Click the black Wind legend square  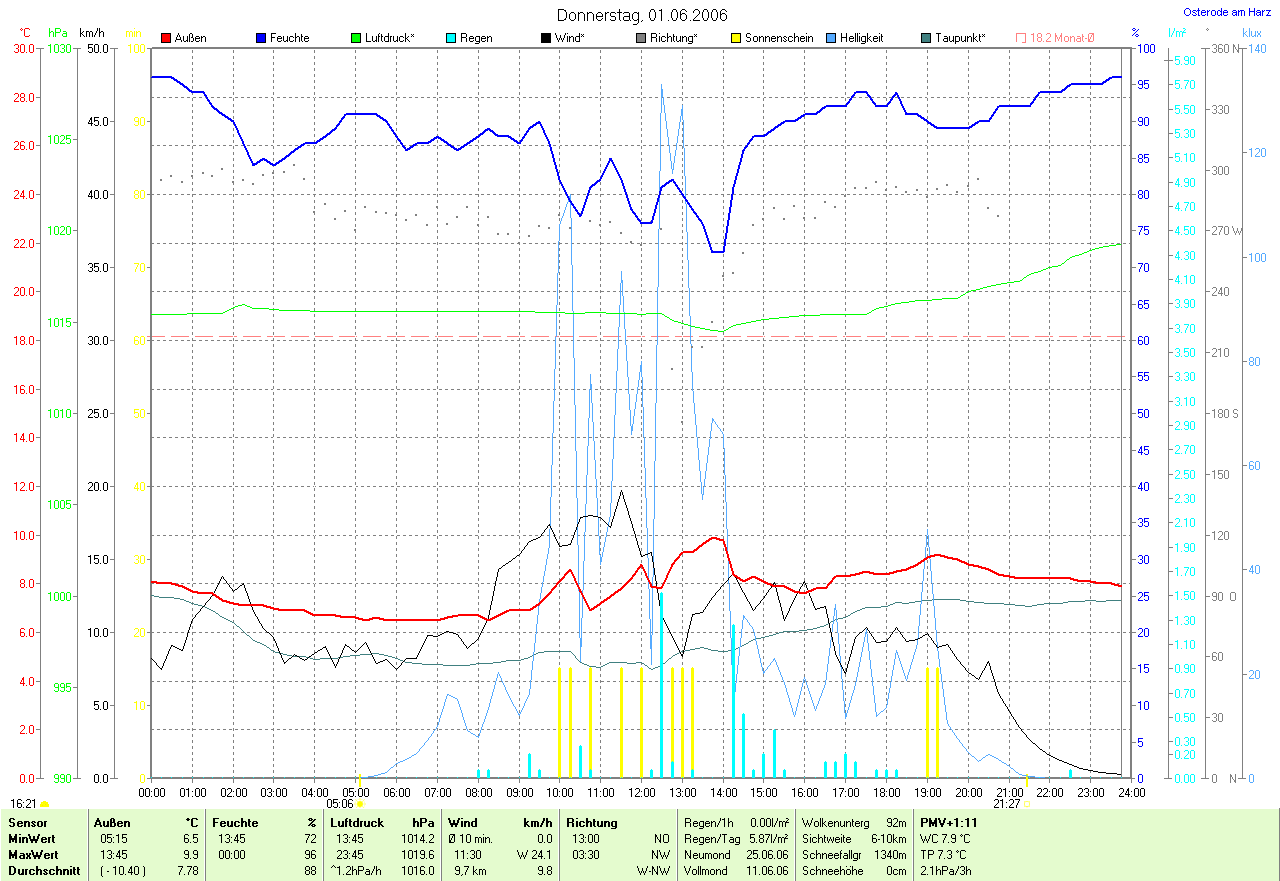tap(547, 38)
